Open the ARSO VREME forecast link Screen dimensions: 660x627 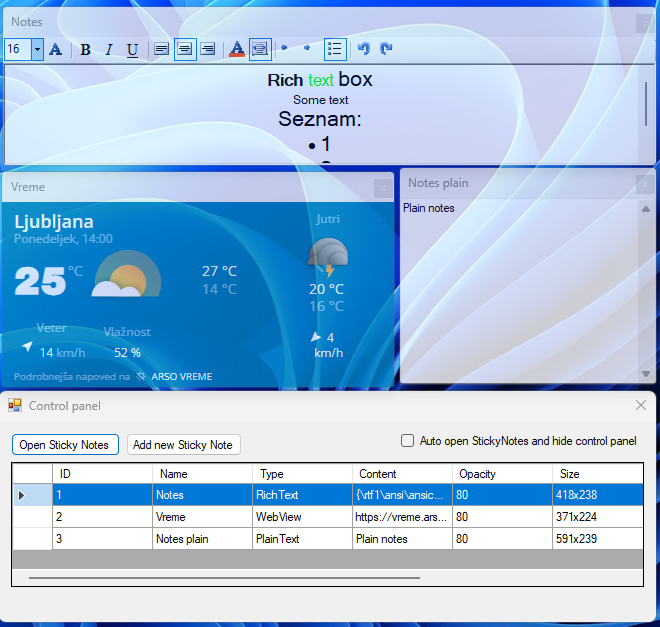181,377
